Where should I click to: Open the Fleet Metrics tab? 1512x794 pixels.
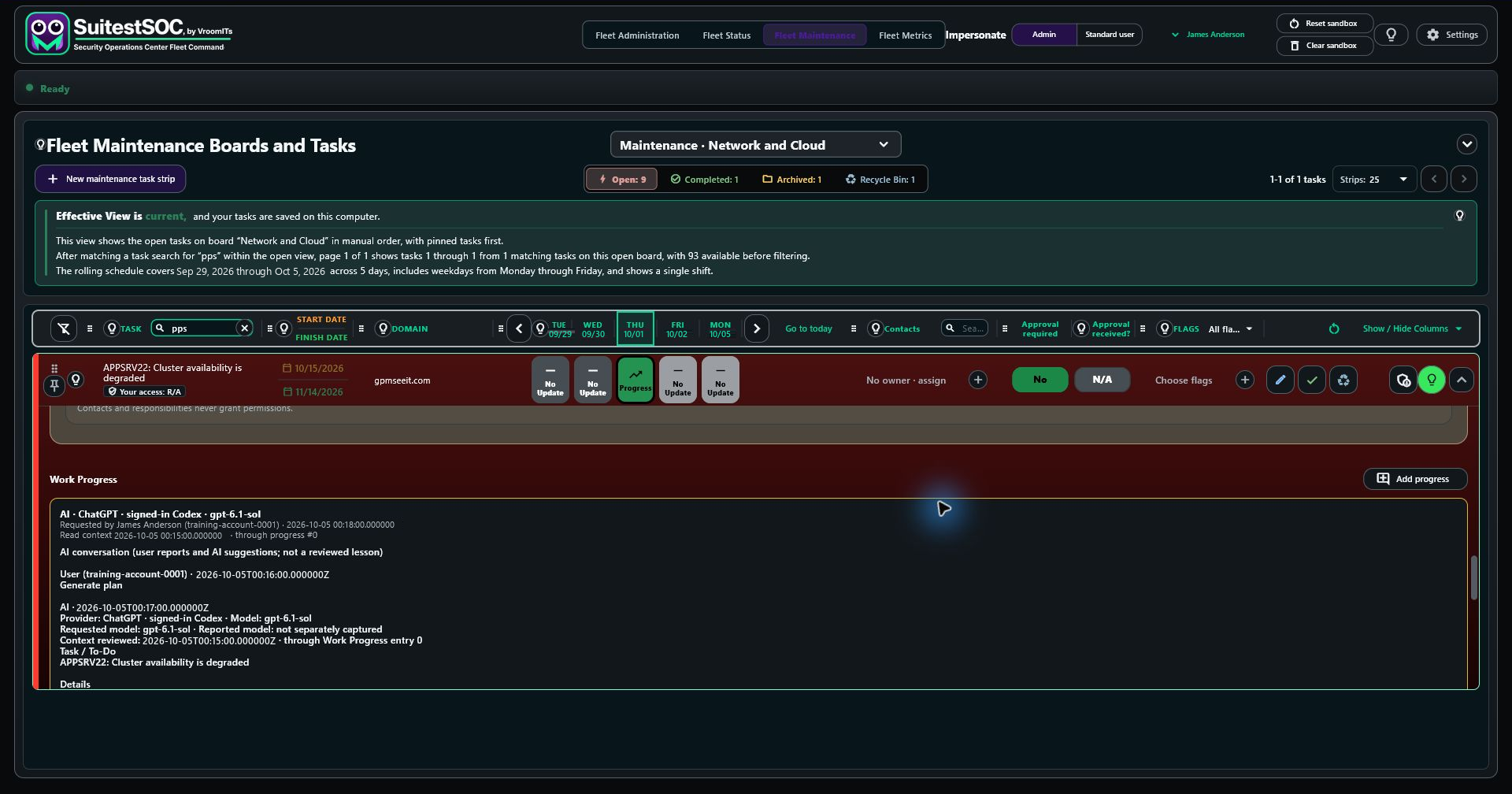[905, 35]
